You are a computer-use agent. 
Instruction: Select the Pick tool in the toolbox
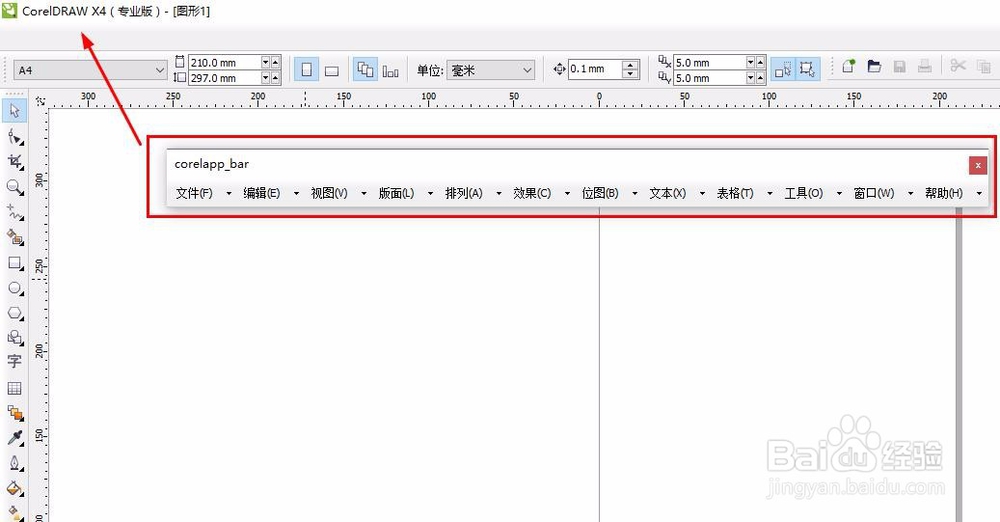tap(14, 111)
